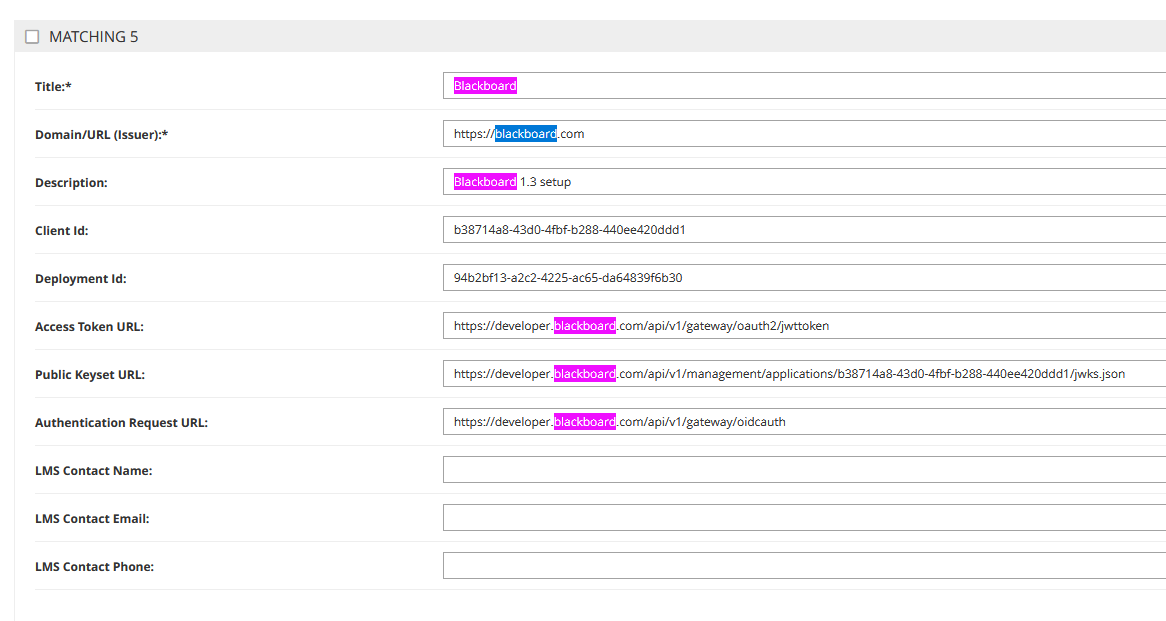This screenshot has width=1166, height=621.
Task: Select the Authentication Request URL: label
Action: coord(122,422)
